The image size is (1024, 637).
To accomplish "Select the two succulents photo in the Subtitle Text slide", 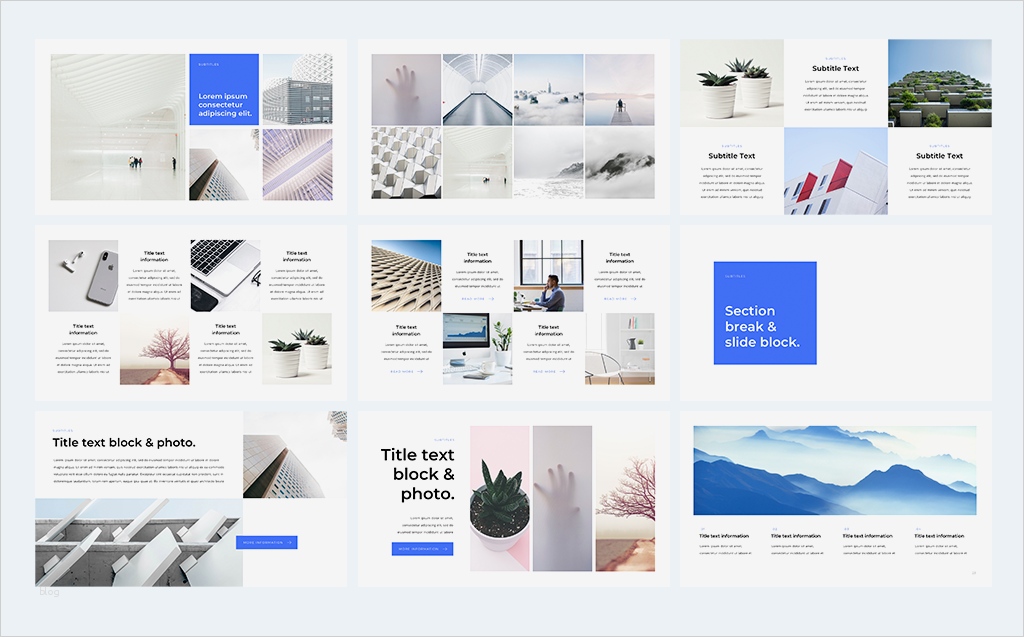I will point(731,83).
